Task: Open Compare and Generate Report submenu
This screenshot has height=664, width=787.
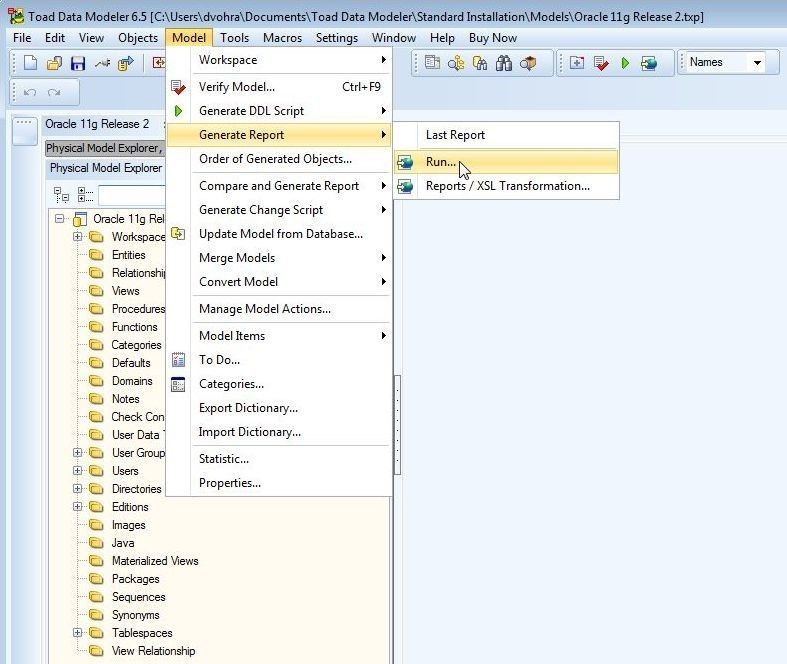Action: click(x=279, y=186)
